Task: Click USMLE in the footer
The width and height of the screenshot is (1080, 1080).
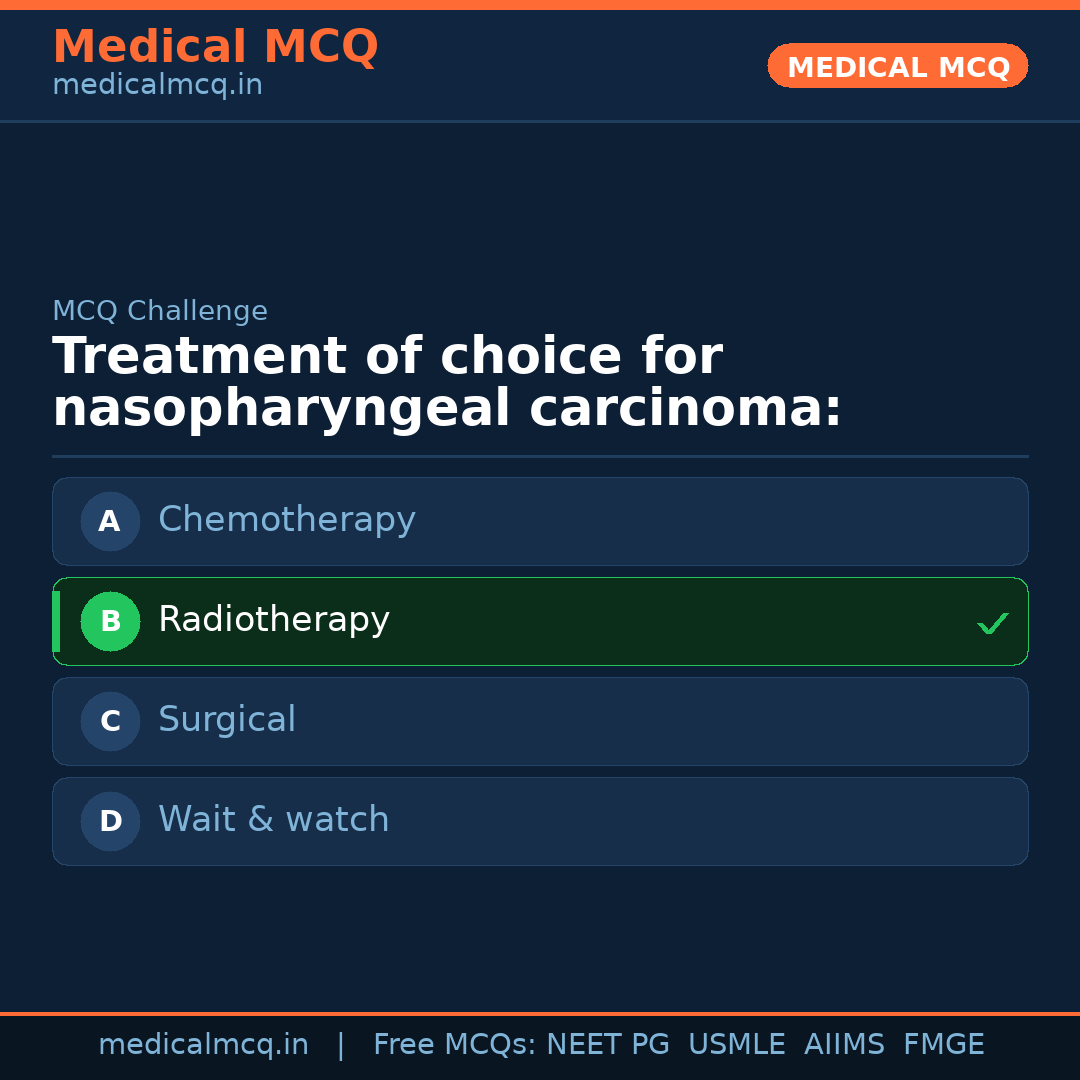Action: point(736,1045)
